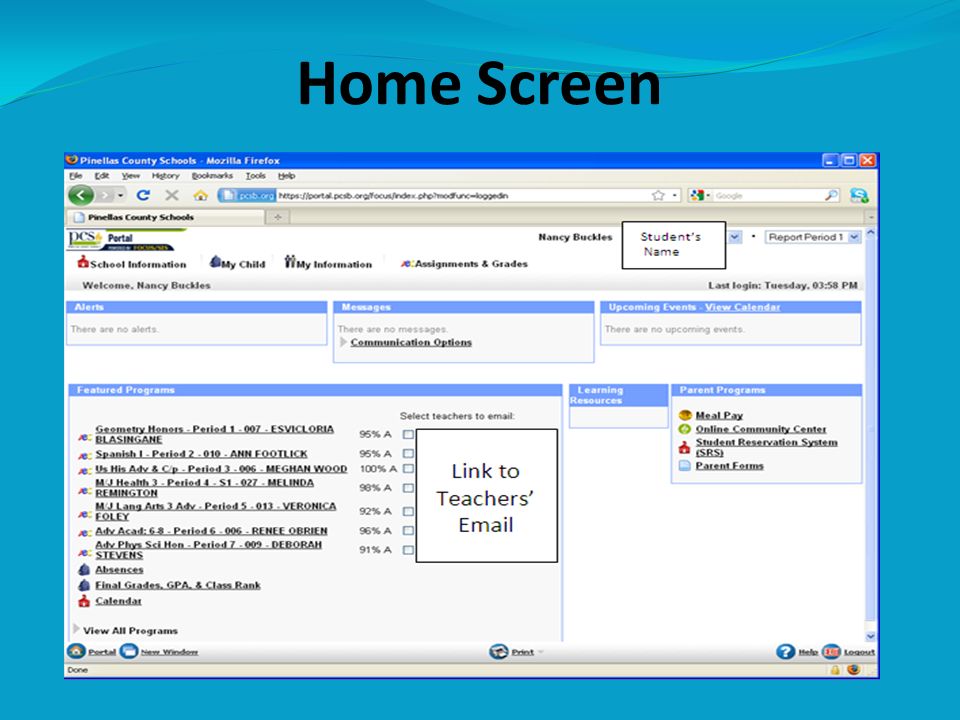The height and width of the screenshot is (720, 960).
Task: Click the School Information schoolhouse icon
Action: pos(83,262)
